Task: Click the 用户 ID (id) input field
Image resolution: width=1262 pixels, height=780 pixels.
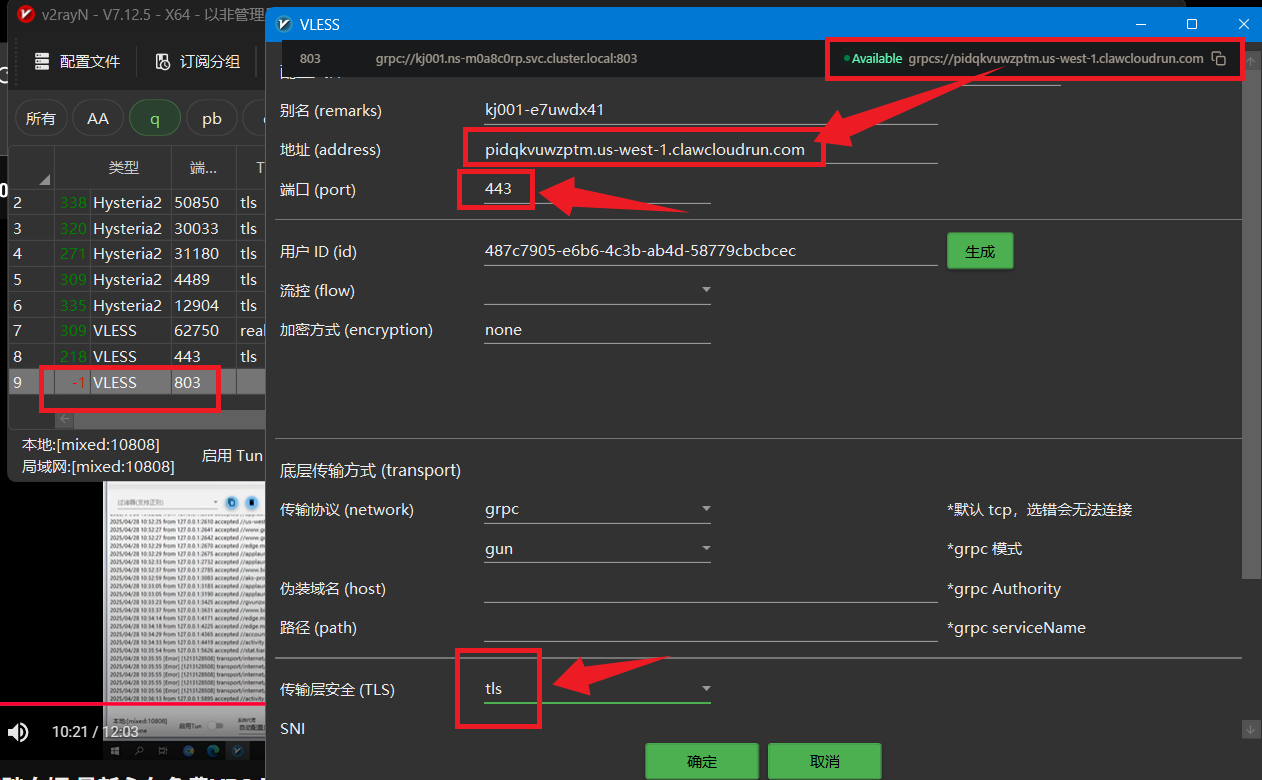Action: [710, 251]
